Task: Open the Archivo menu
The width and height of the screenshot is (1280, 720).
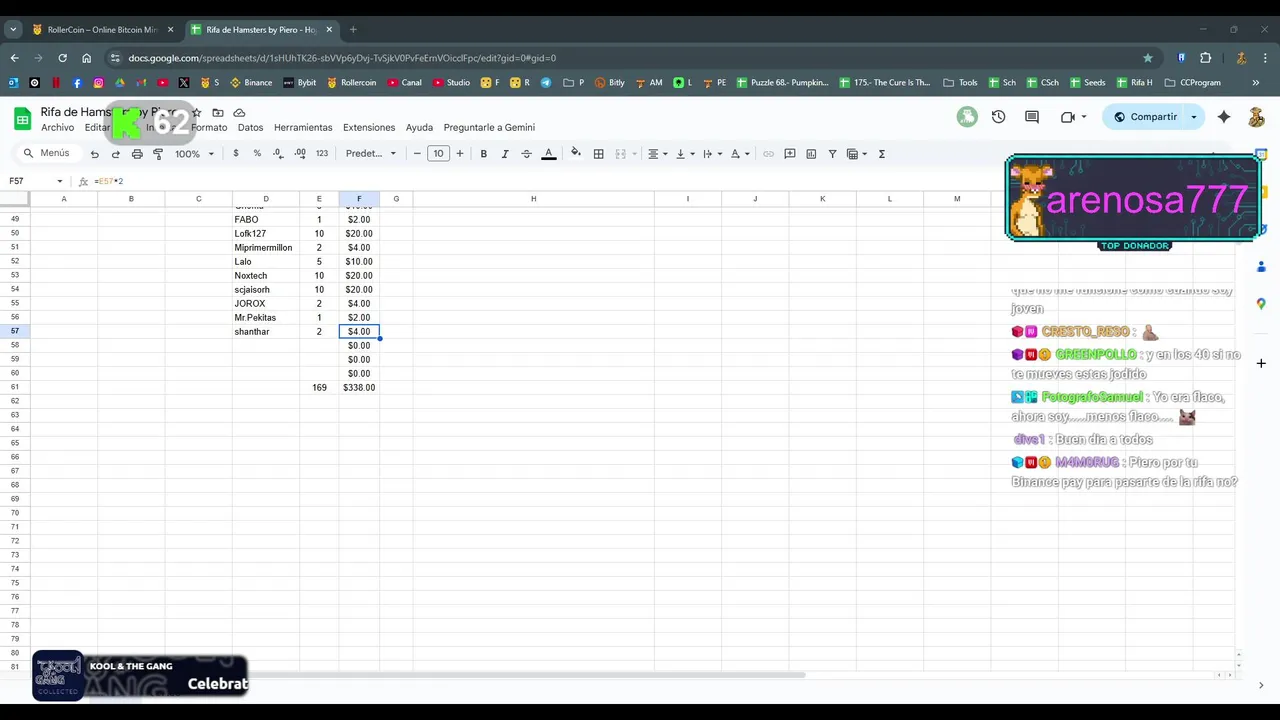Action: pyautogui.click(x=58, y=128)
